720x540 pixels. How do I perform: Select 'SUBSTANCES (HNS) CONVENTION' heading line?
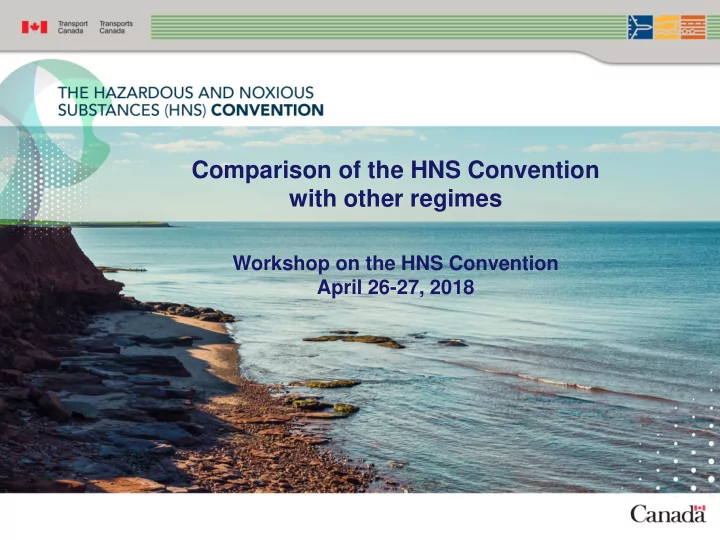pos(191,110)
